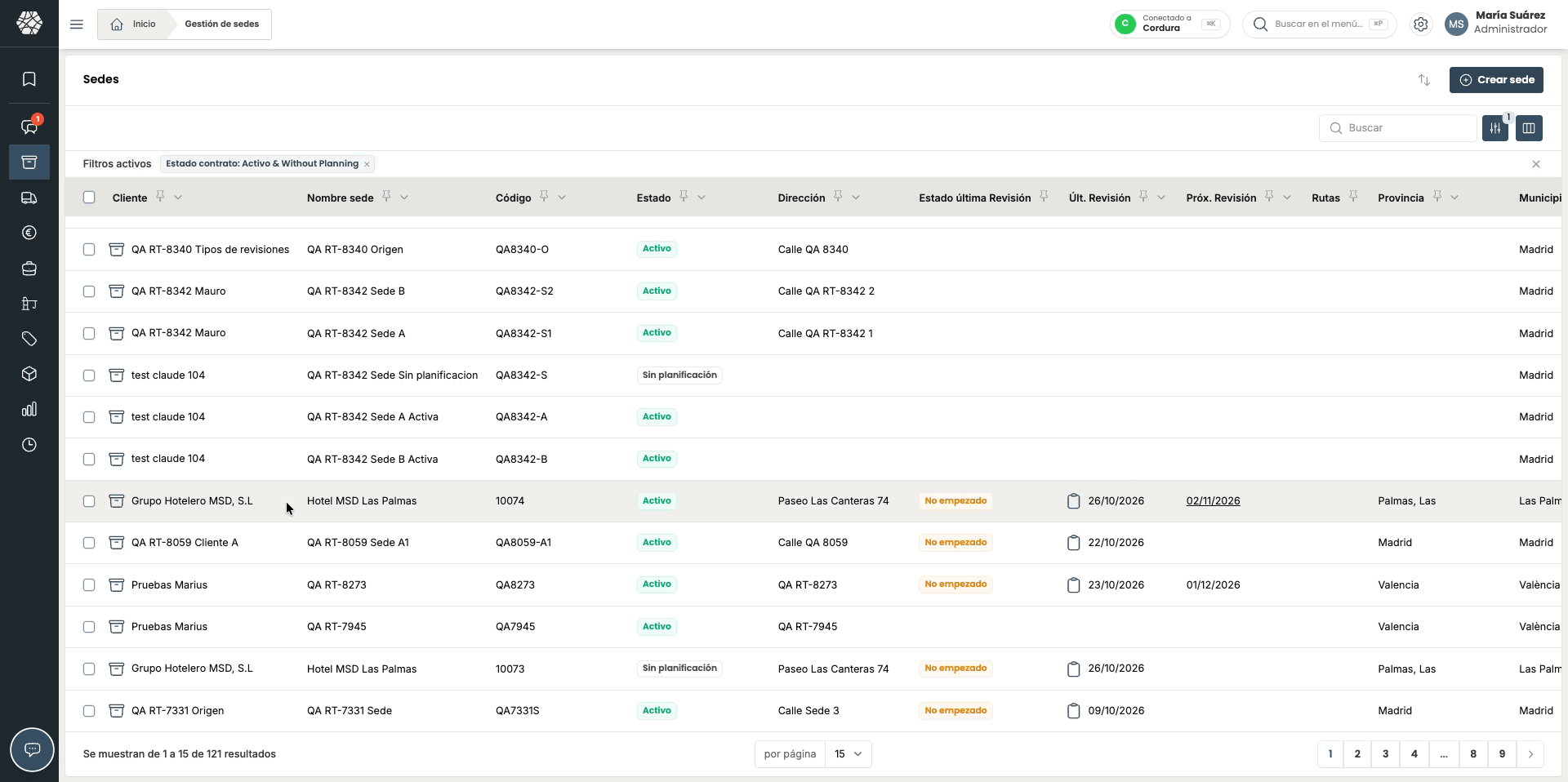Viewport: 1568px width, 782px height.
Task: Tick the select-all checkbox in the table header
Action: pyautogui.click(x=89, y=198)
